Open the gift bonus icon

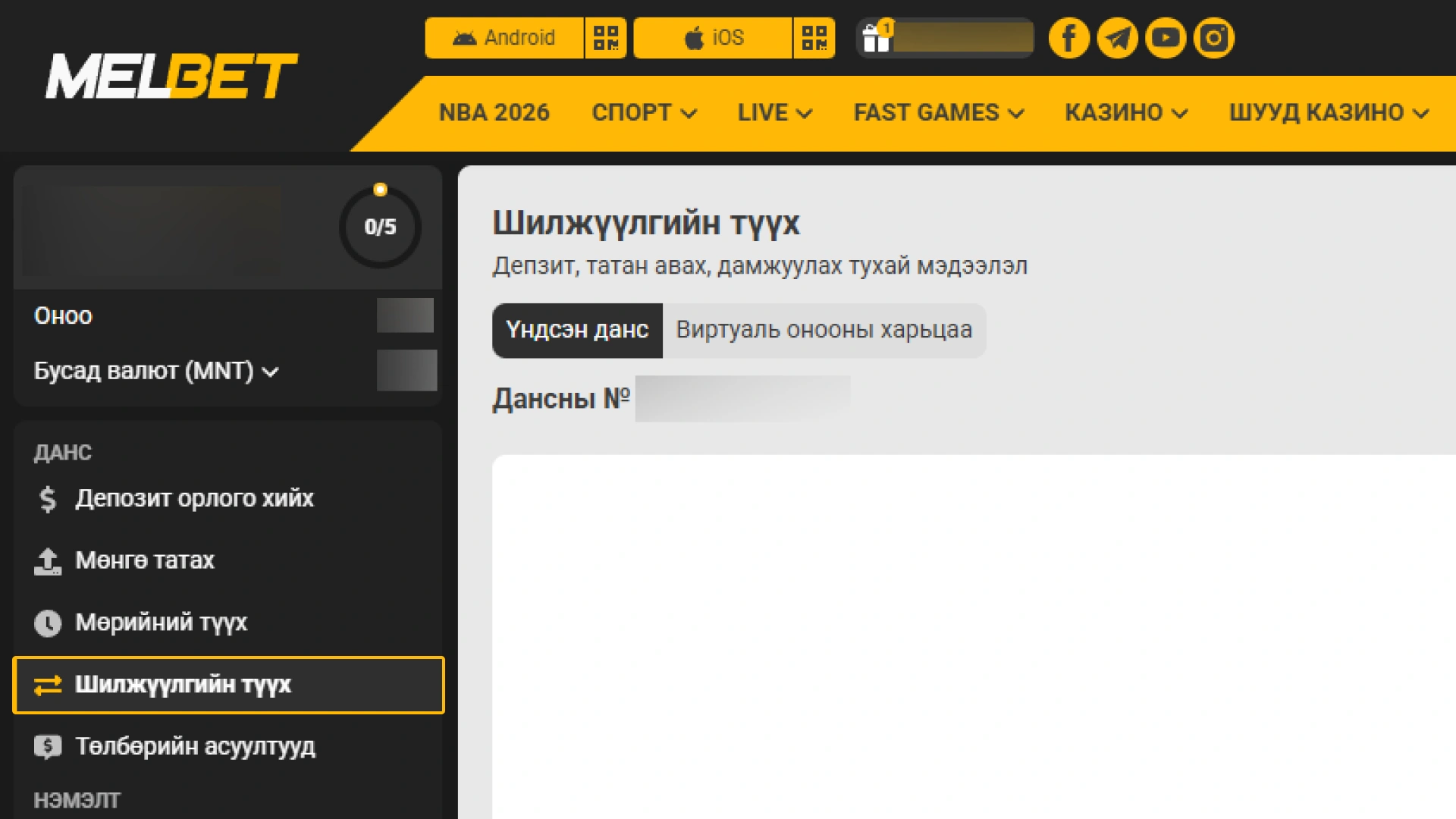pos(877,37)
